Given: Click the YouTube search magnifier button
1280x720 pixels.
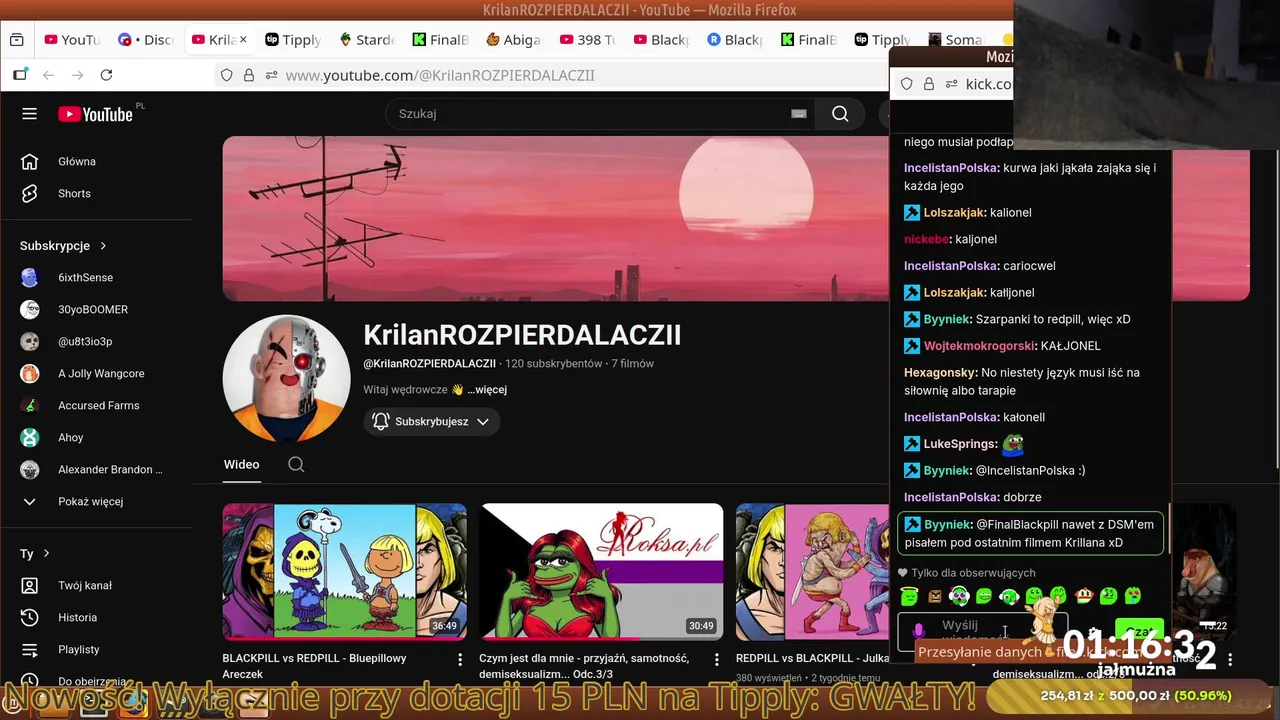Looking at the screenshot, I should pos(840,114).
